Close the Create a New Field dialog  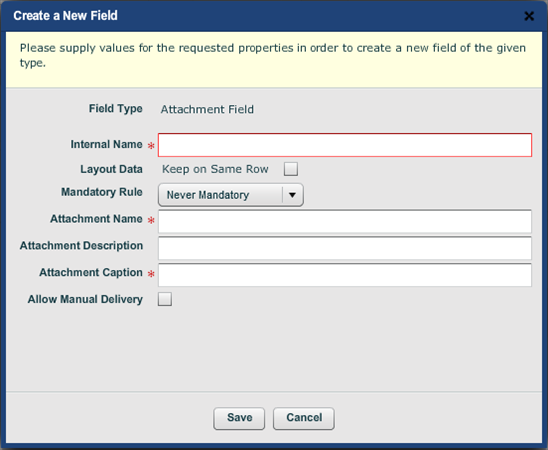[529, 16]
